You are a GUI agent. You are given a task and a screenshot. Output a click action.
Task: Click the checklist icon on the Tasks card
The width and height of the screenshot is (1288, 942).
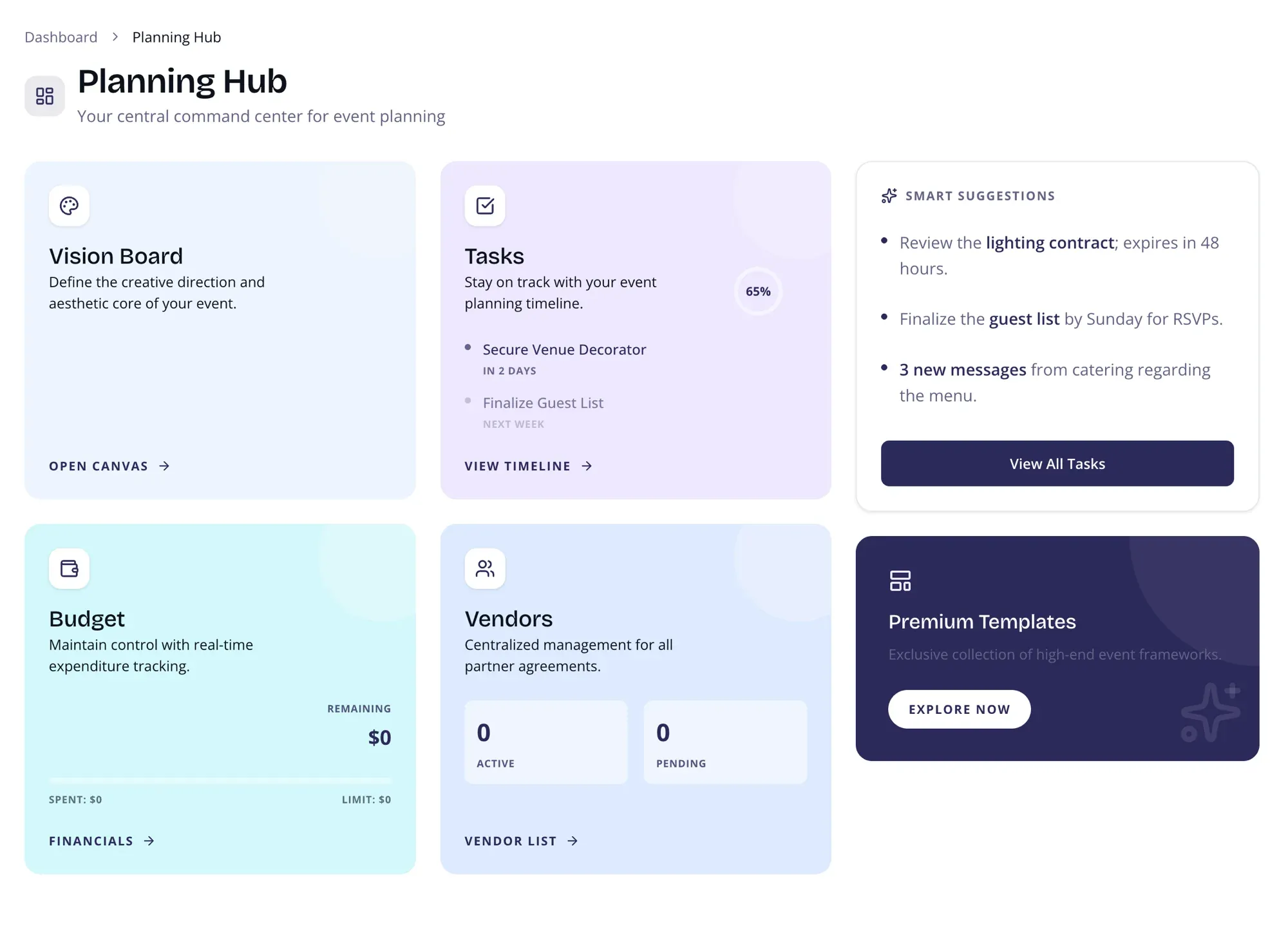click(x=484, y=206)
